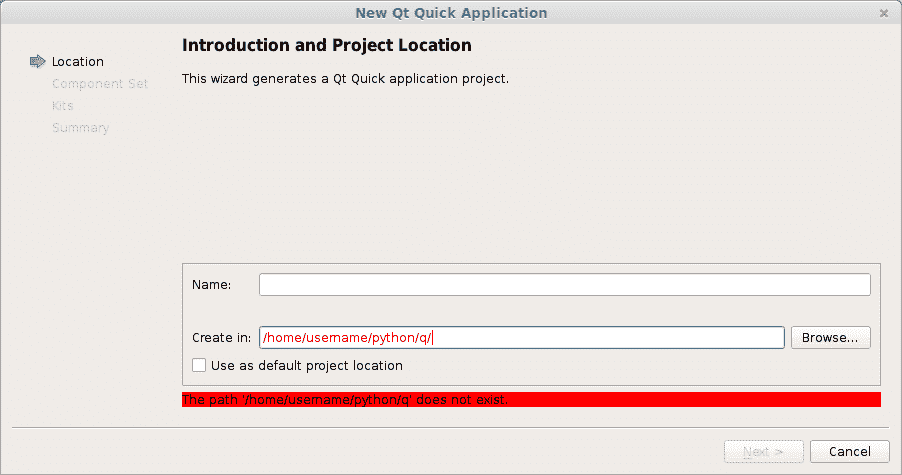Click the Introduction and Project Location heading
The width and height of the screenshot is (902, 475).
pyautogui.click(x=326, y=46)
